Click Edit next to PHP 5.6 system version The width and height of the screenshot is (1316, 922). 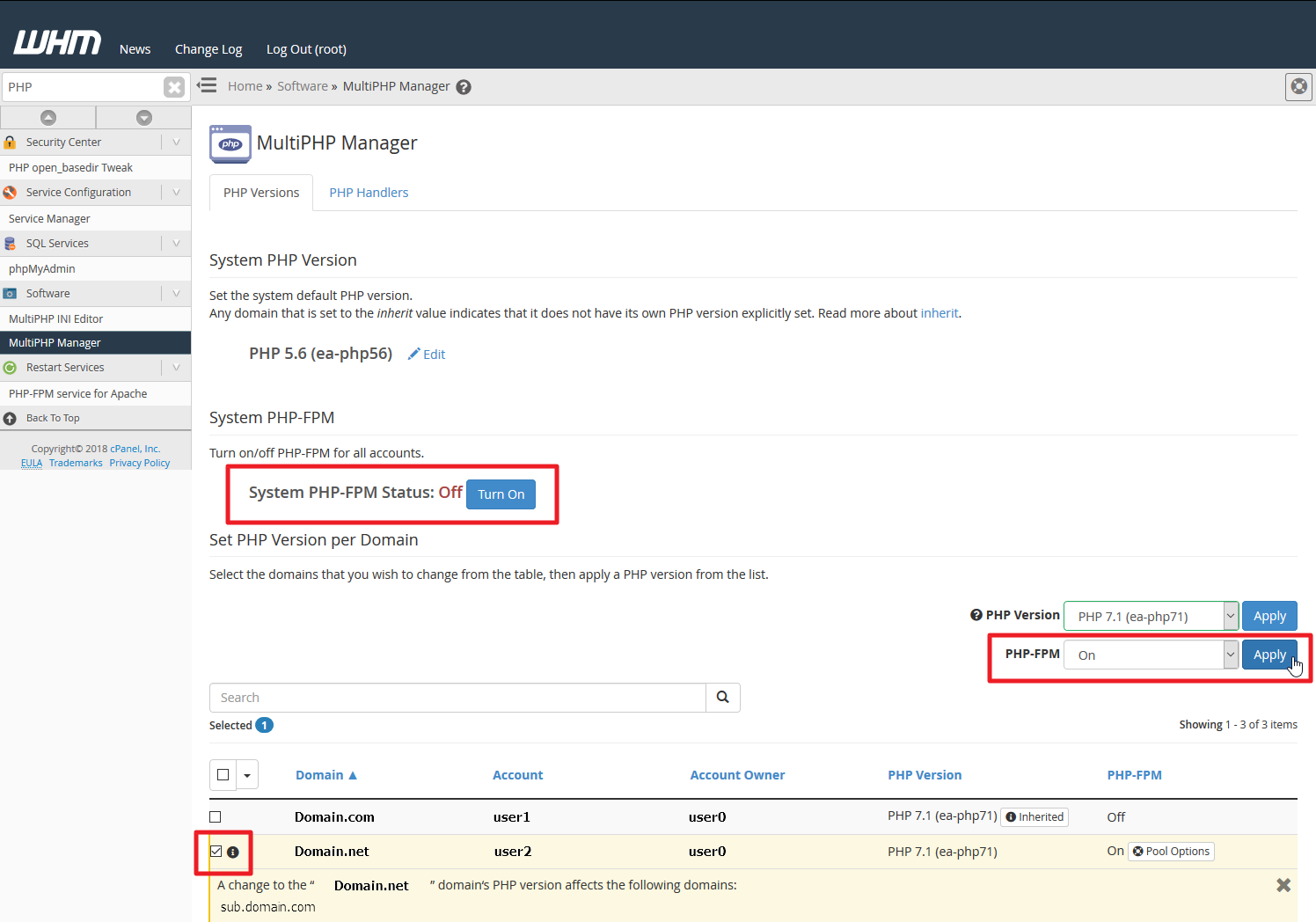click(x=427, y=354)
